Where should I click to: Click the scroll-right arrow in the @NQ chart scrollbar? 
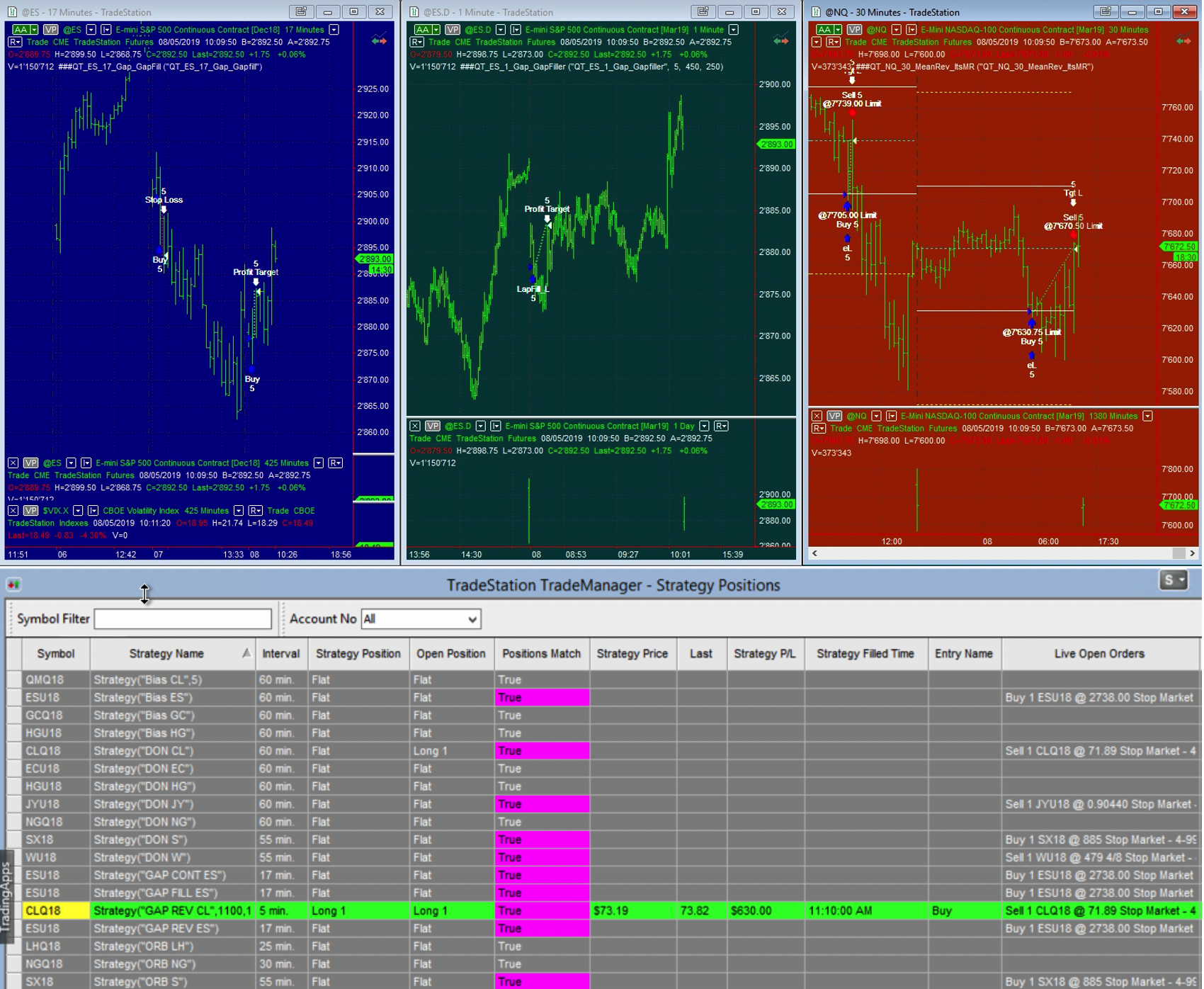(1192, 553)
